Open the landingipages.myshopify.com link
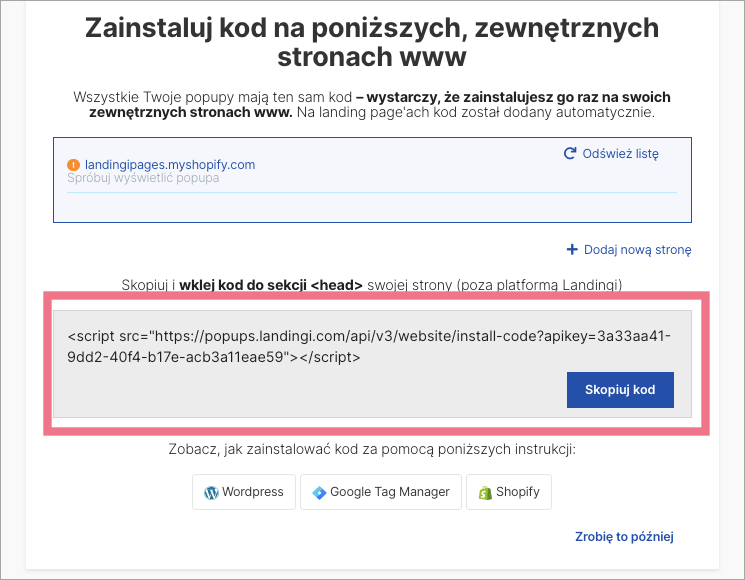The height and width of the screenshot is (580, 745). pos(168,164)
